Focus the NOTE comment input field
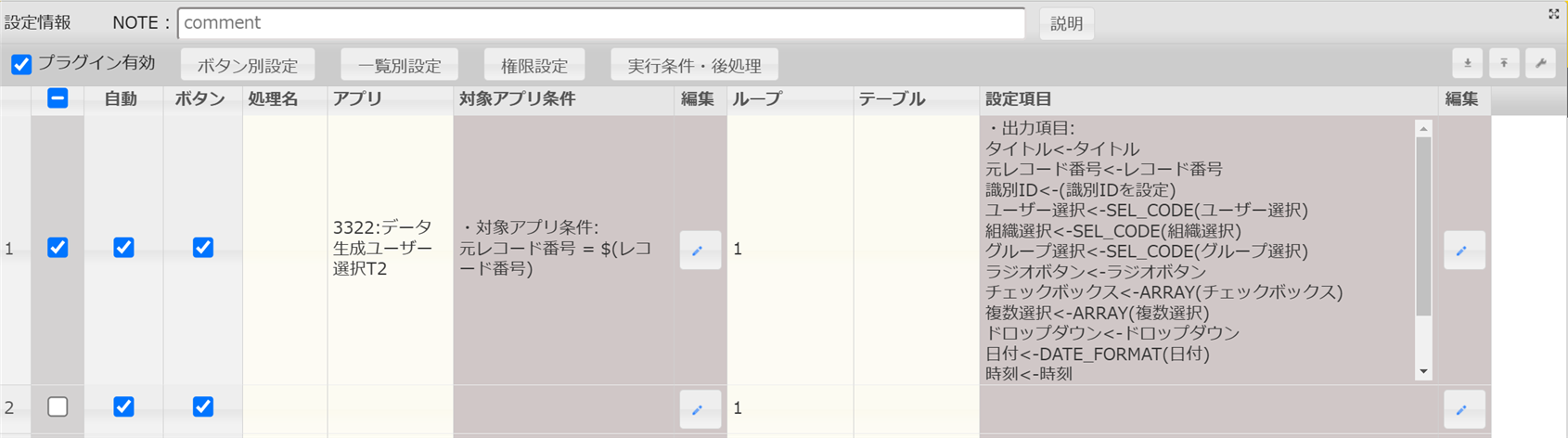This screenshot has width=1568, height=438. click(x=601, y=23)
